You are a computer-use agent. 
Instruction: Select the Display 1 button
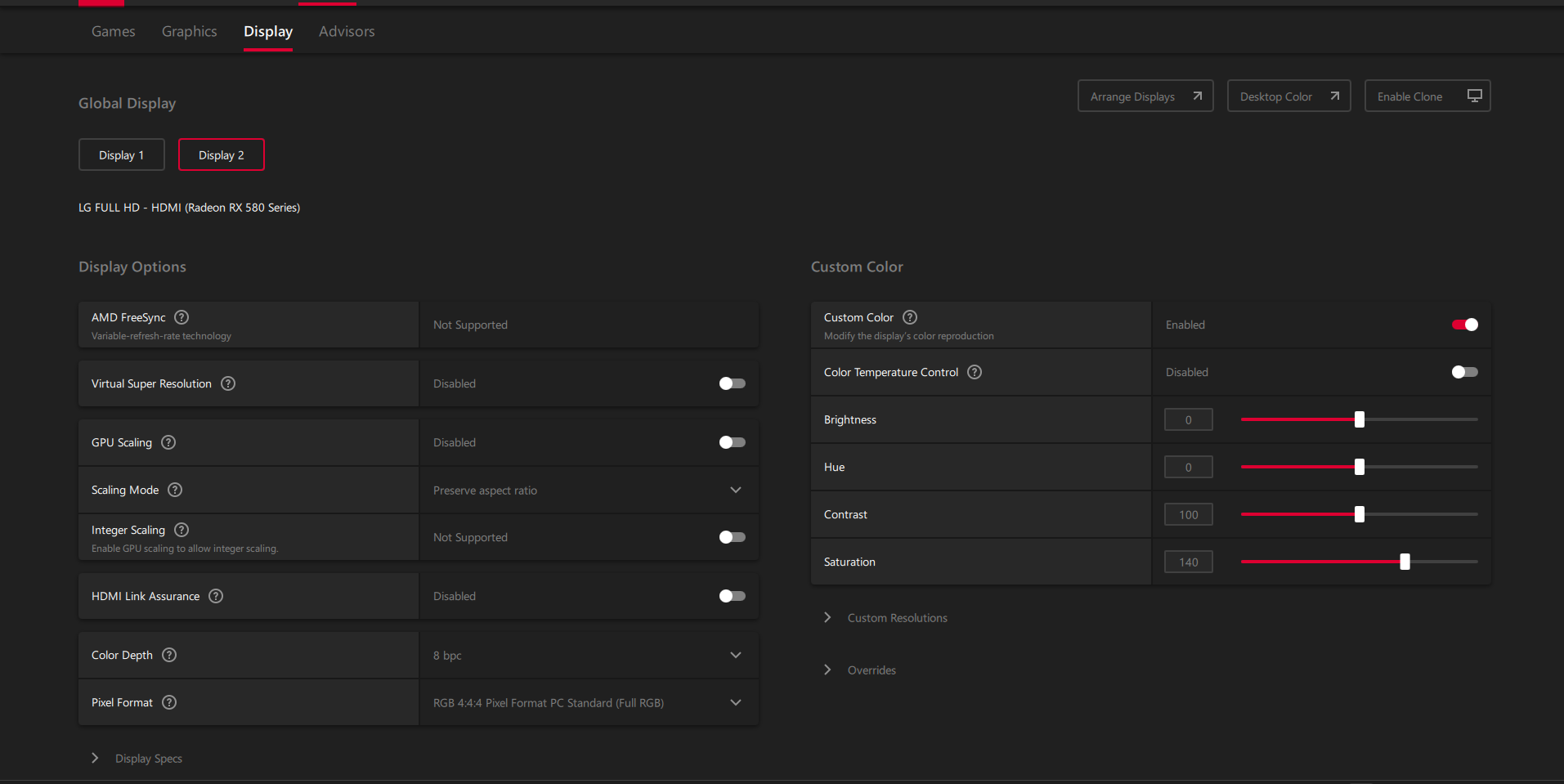(x=121, y=155)
